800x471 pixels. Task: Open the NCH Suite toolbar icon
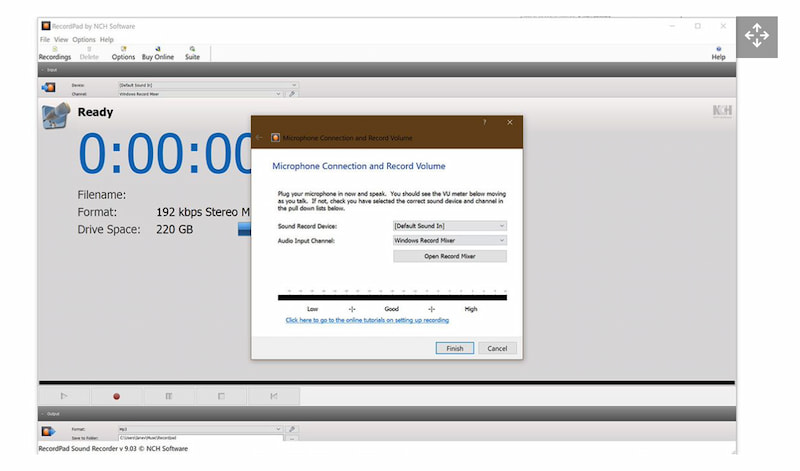point(192,52)
